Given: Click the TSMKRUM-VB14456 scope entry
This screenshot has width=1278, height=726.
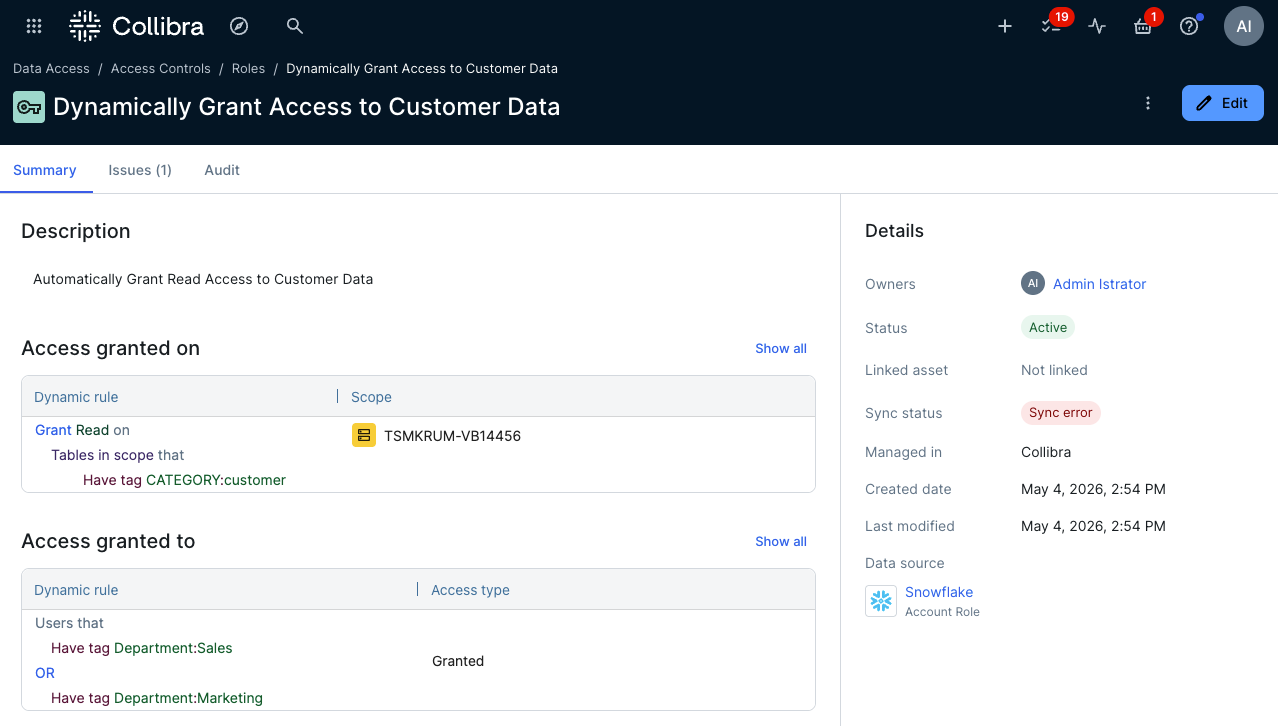Looking at the screenshot, I should tap(452, 436).
